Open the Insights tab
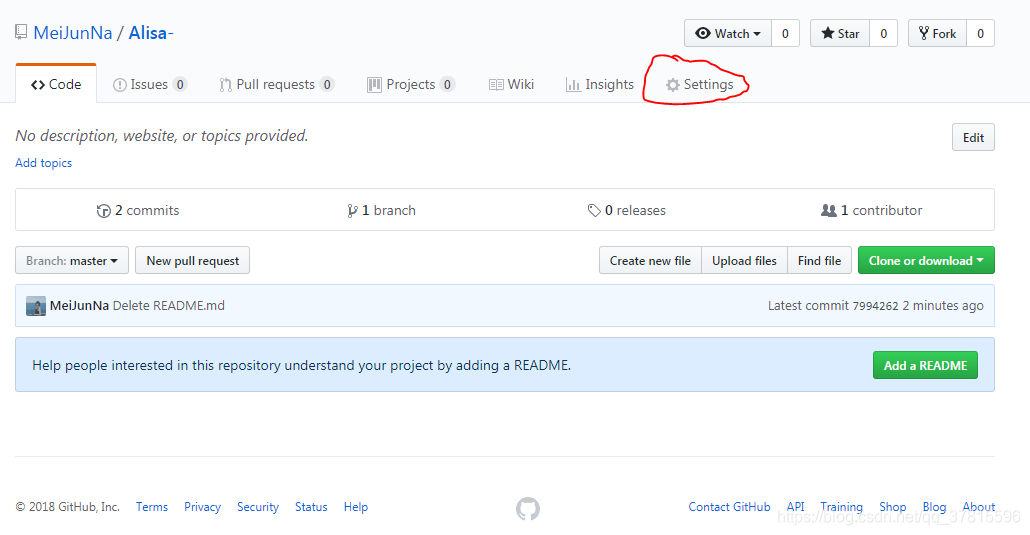This screenshot has height=535, width=1030. pyautogui.click(x=600, y=84)
